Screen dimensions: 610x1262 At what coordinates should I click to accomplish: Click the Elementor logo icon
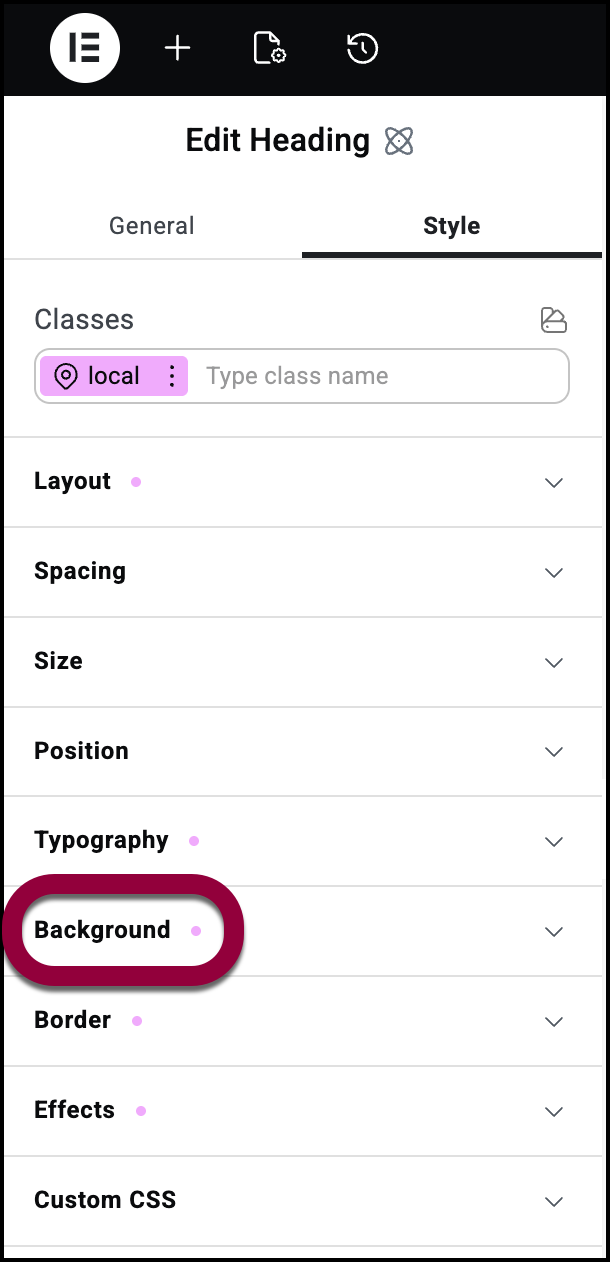tap(85, 49)
